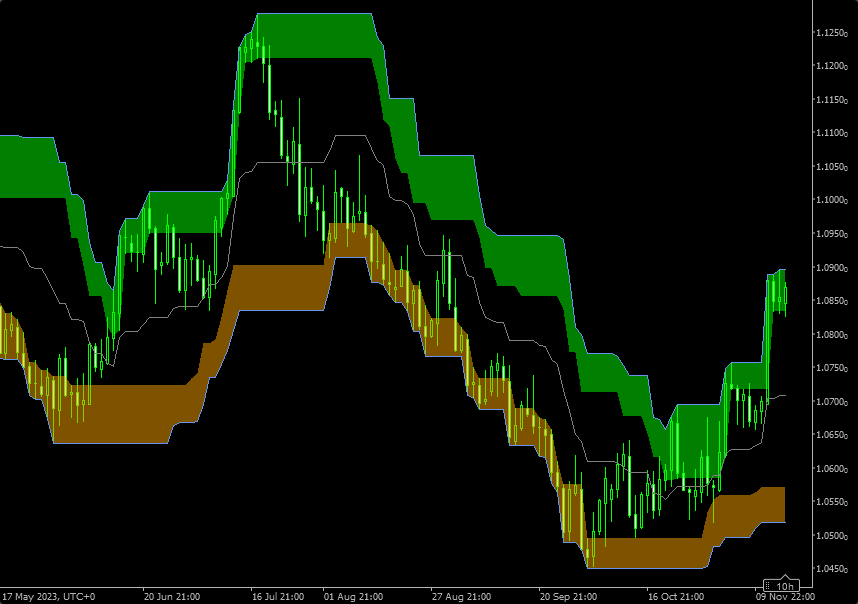Viewport: 858px width, 604px height.
Task: Click the "27 Aug 21:00" date label
Action: 461,596
